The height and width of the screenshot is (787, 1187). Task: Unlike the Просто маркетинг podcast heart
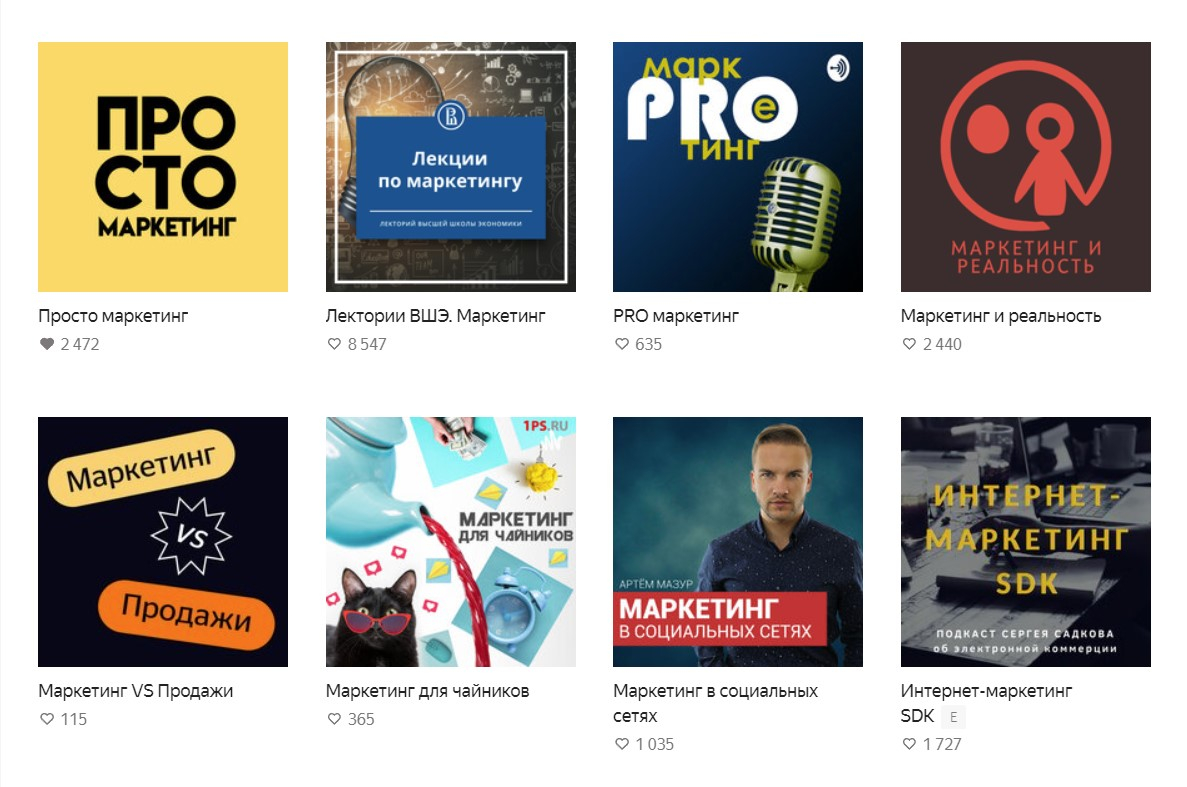click(x=47, y=344)
